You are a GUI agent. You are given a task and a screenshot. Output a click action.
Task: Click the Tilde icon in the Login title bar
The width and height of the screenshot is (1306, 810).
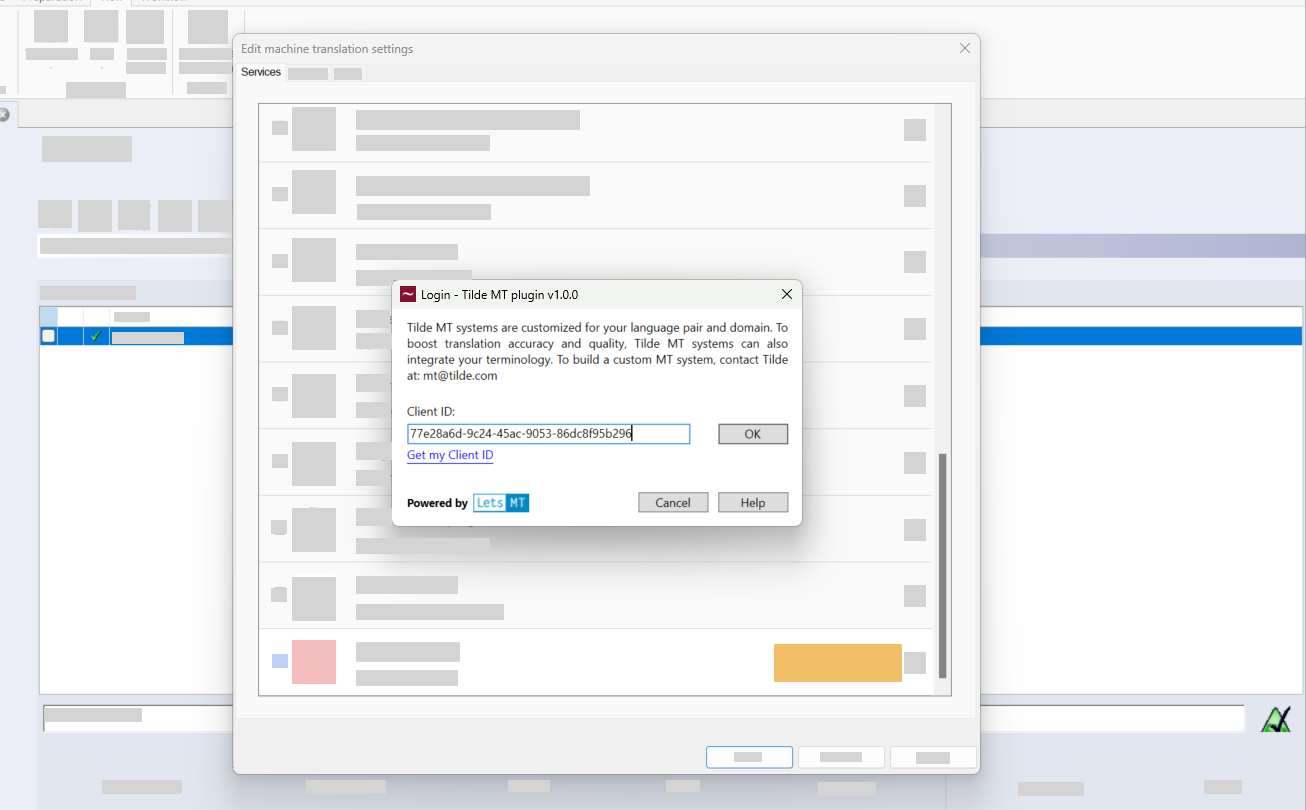pos(408,294)
